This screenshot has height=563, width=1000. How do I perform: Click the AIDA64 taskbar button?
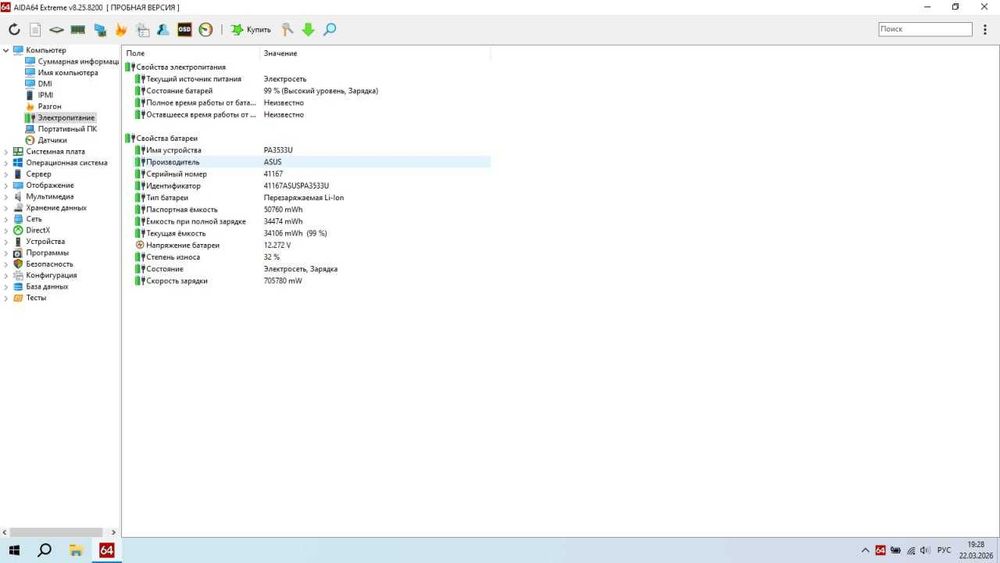click(107, 550)
